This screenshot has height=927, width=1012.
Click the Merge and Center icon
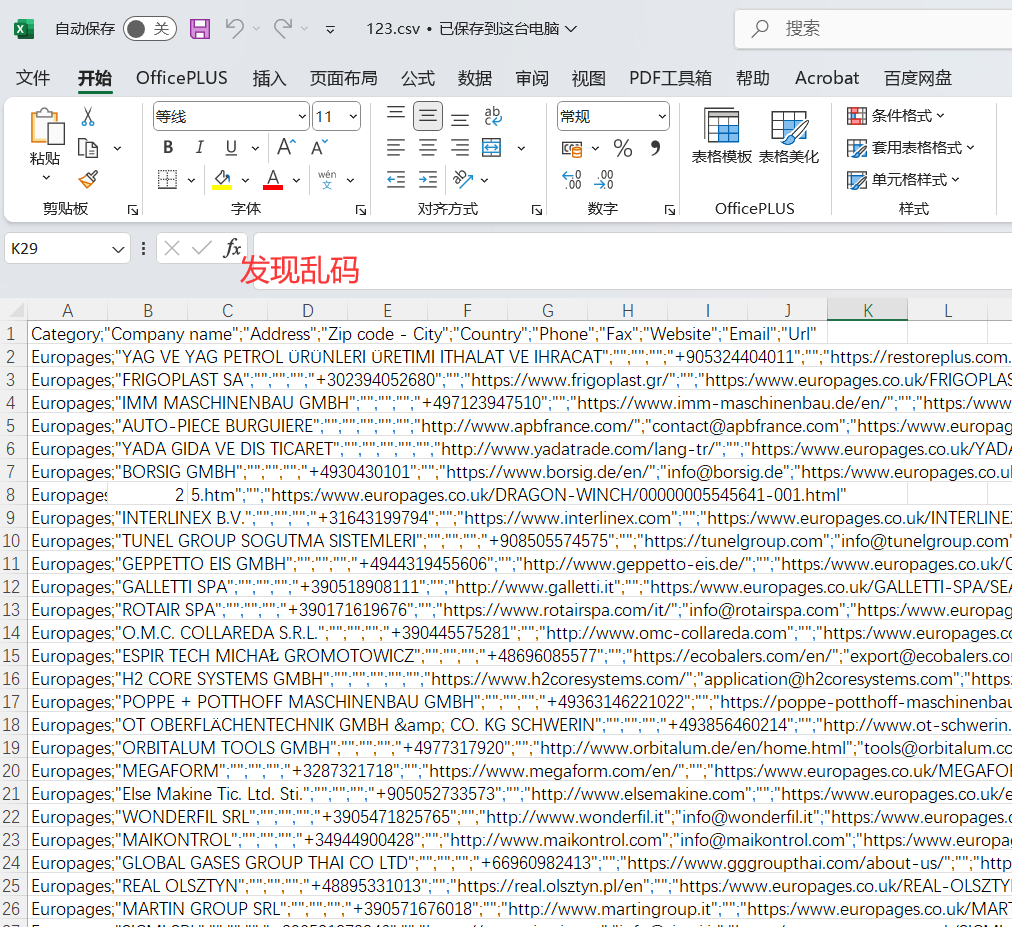click(491, 147)
